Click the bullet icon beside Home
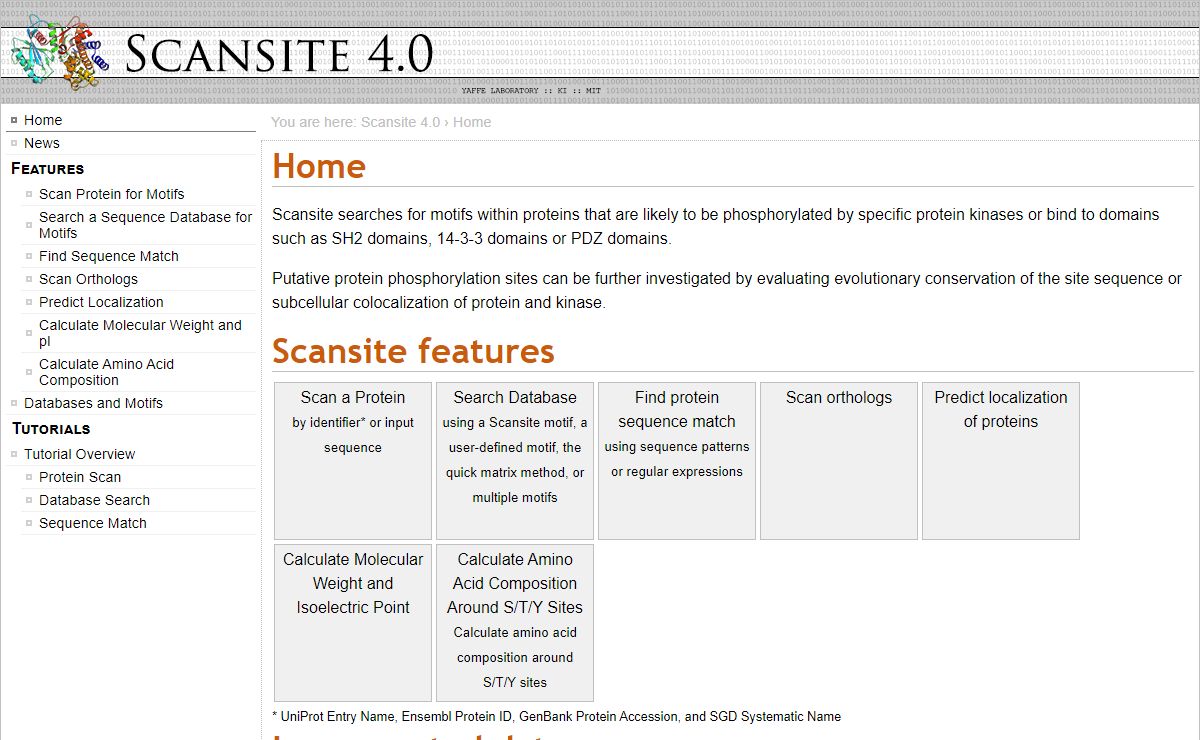Screen dimensions: 1200x740 point(14,120)
